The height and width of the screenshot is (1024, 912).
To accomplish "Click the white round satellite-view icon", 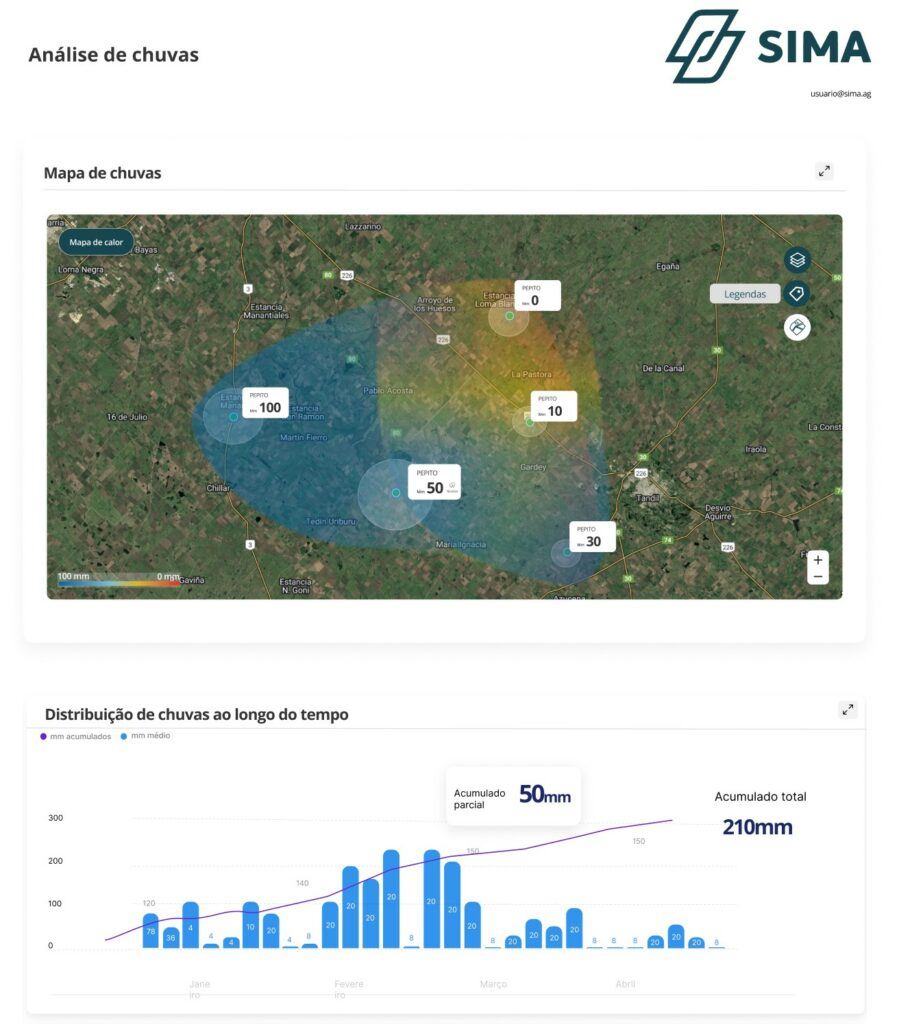I will [797, 327].
